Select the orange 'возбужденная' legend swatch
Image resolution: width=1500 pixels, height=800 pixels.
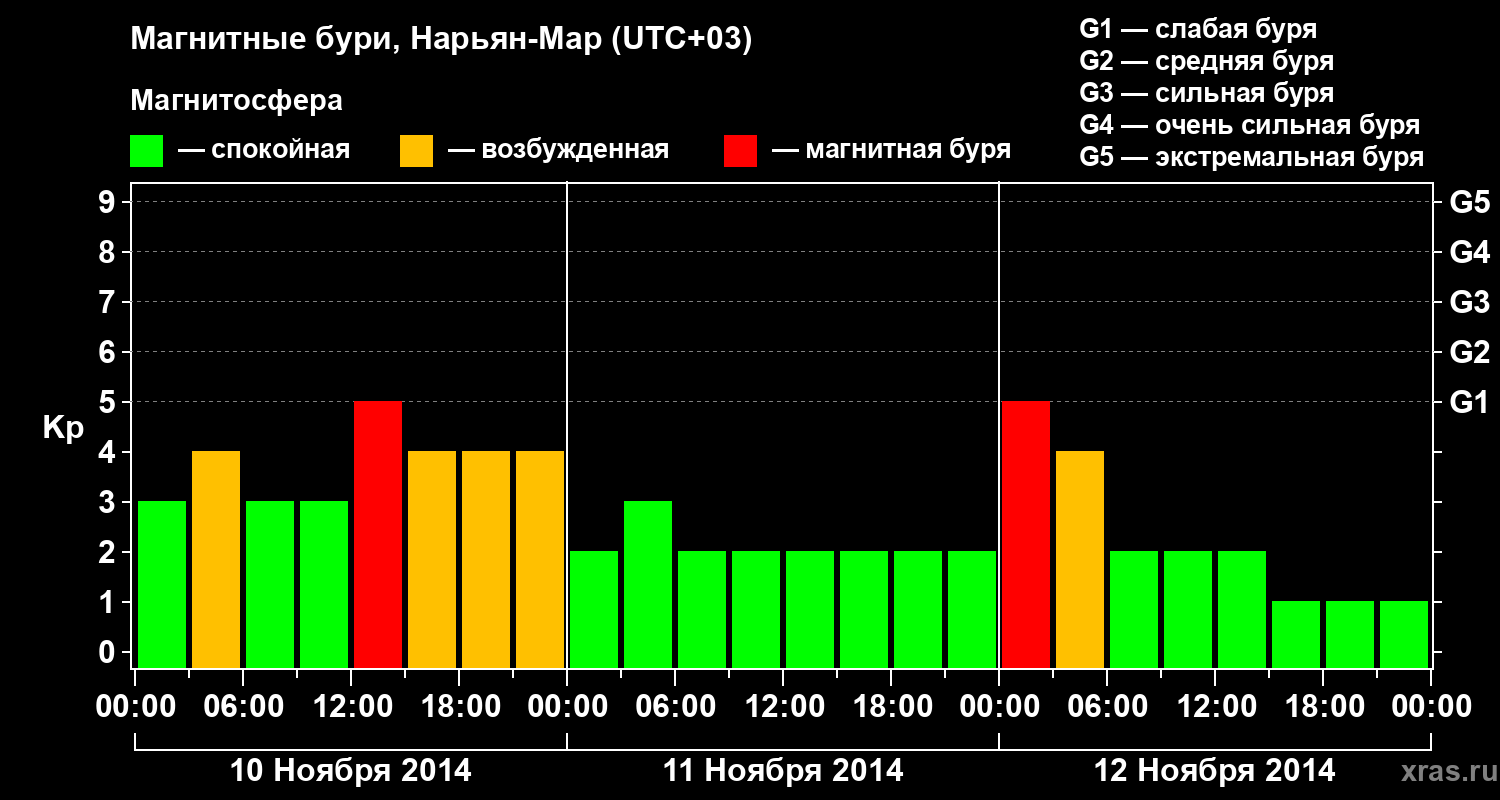pos(416,151)
